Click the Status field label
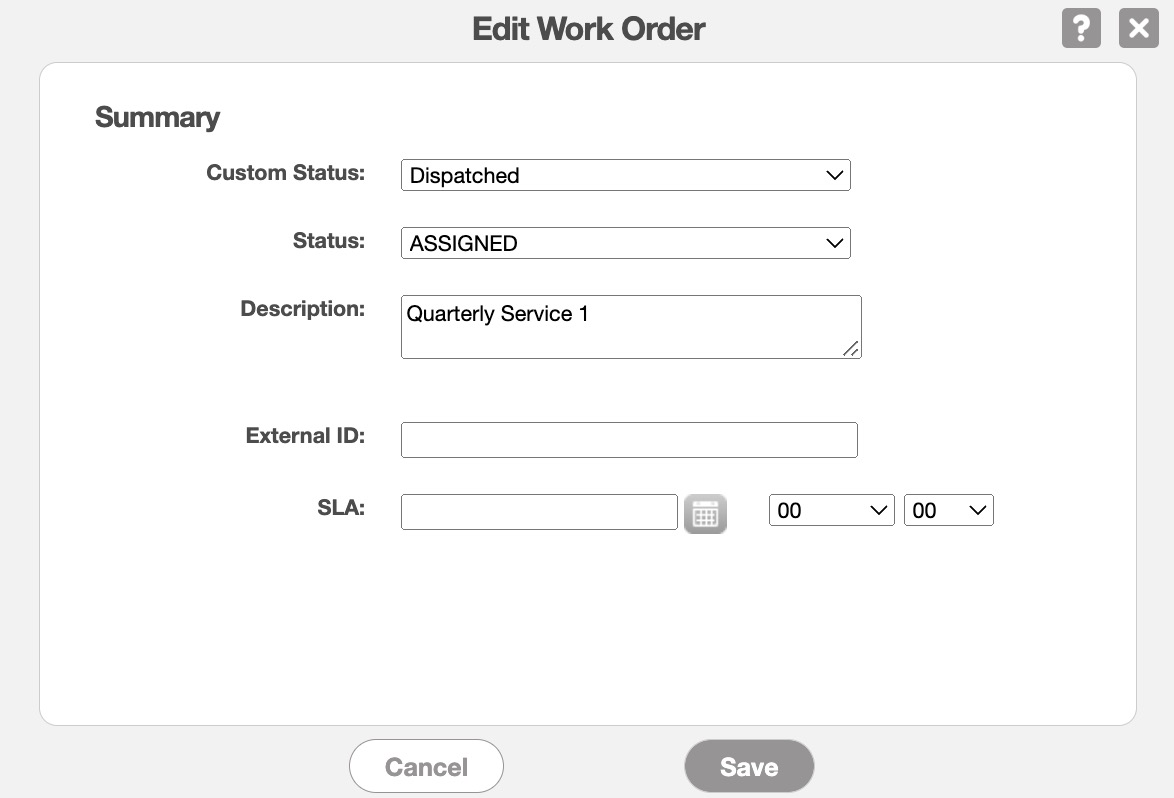This screenshot has height=798, width=1174. click(x=328, y=241)
